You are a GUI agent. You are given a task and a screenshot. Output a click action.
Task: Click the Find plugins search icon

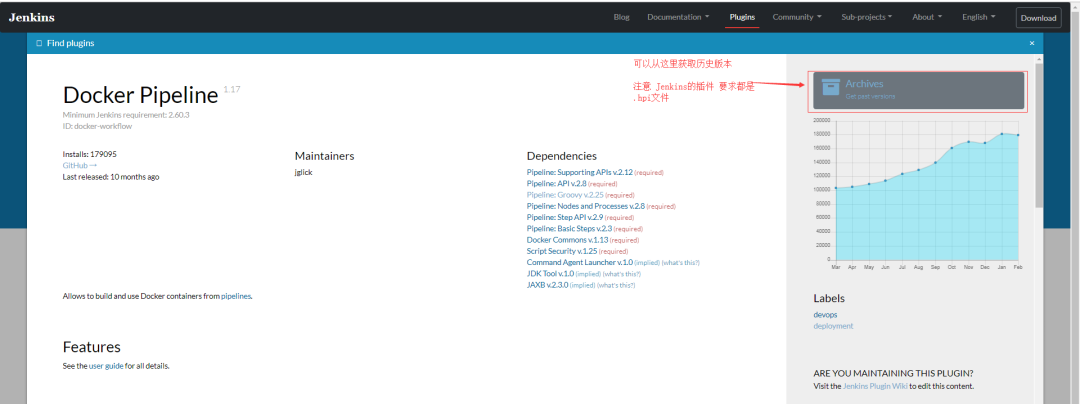pyautogui.click(x=39, y=43)
